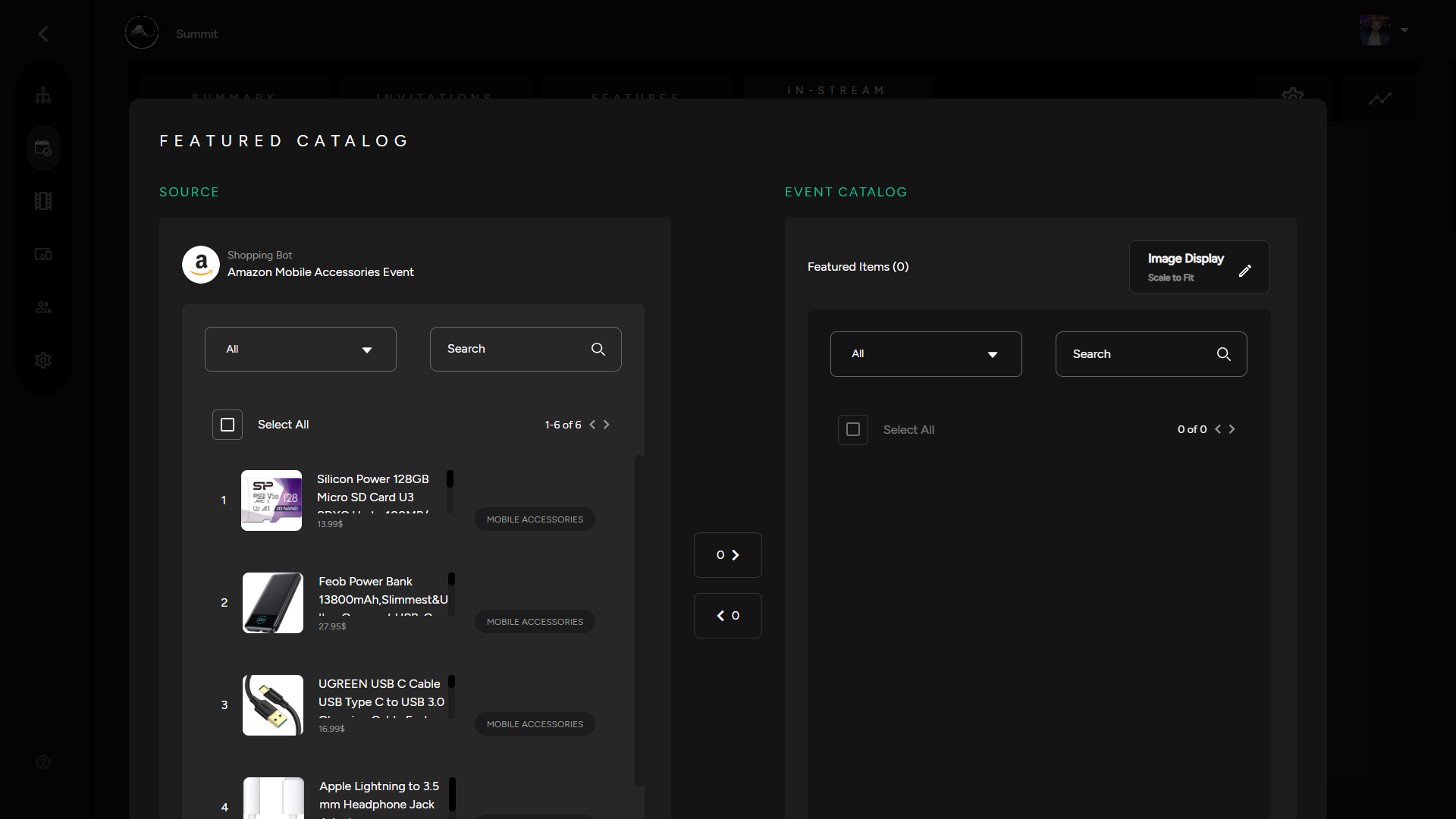
Task: Open the analytics line-chart icon top right
Action: click(1381, 97)
